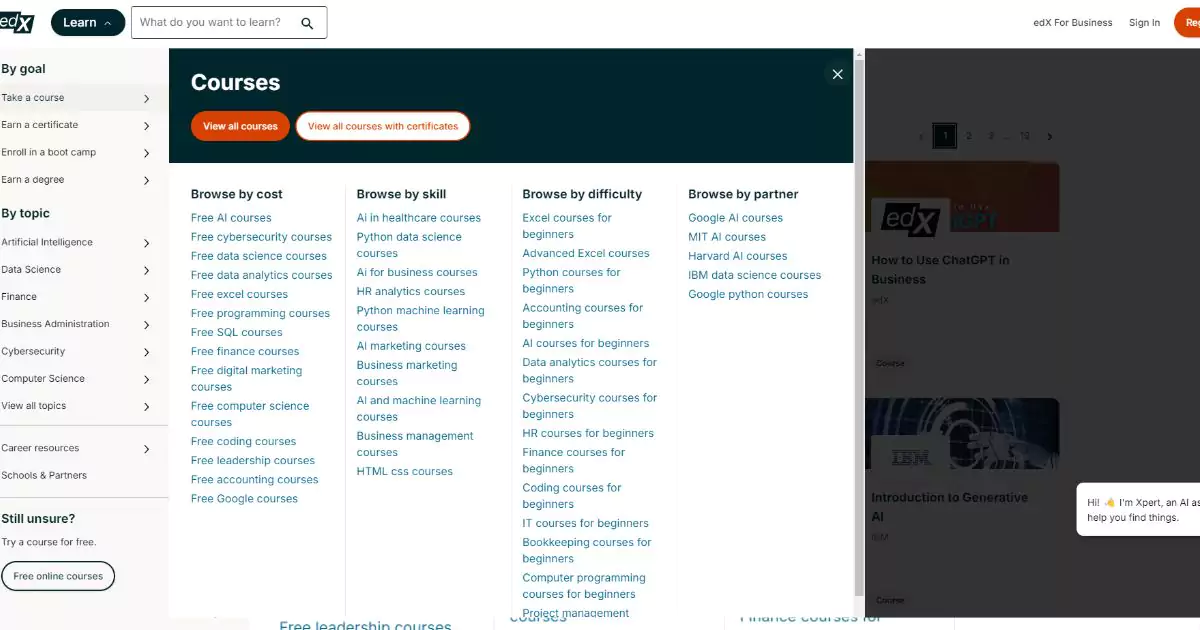Open the Xpert AI chat bubble
This screenshot has width=1200, height=630.
click(x=1139, y=510)
